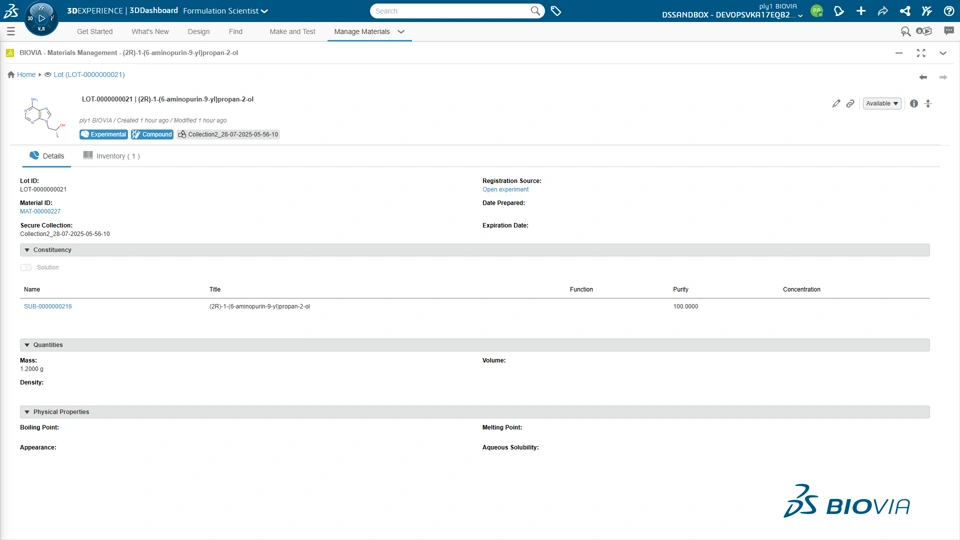Collapse the Physical Properties section
This screenshot has width=960, height=540.
[27, 412]
